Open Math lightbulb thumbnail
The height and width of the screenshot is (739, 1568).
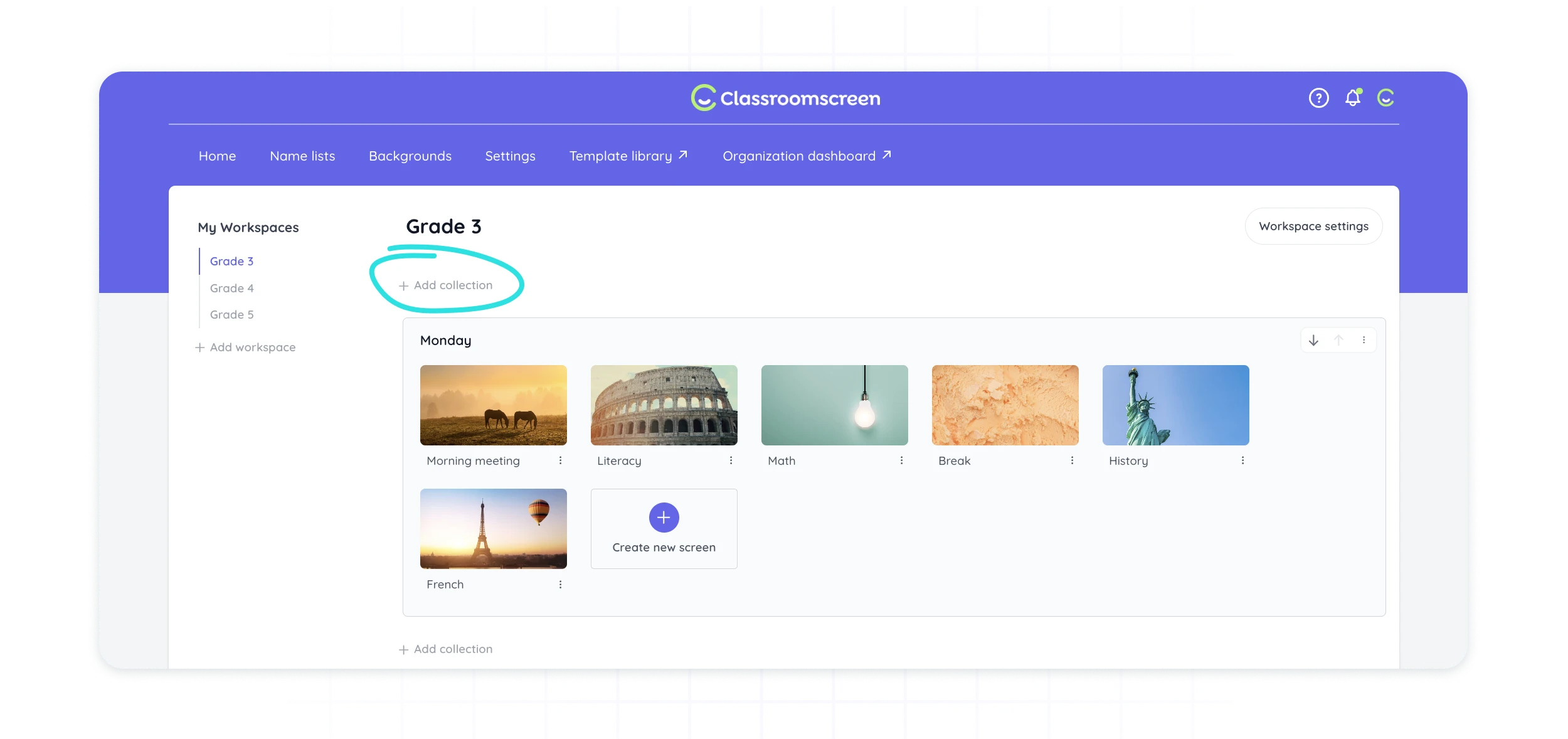pyautogui.click(x=834, y=405)
